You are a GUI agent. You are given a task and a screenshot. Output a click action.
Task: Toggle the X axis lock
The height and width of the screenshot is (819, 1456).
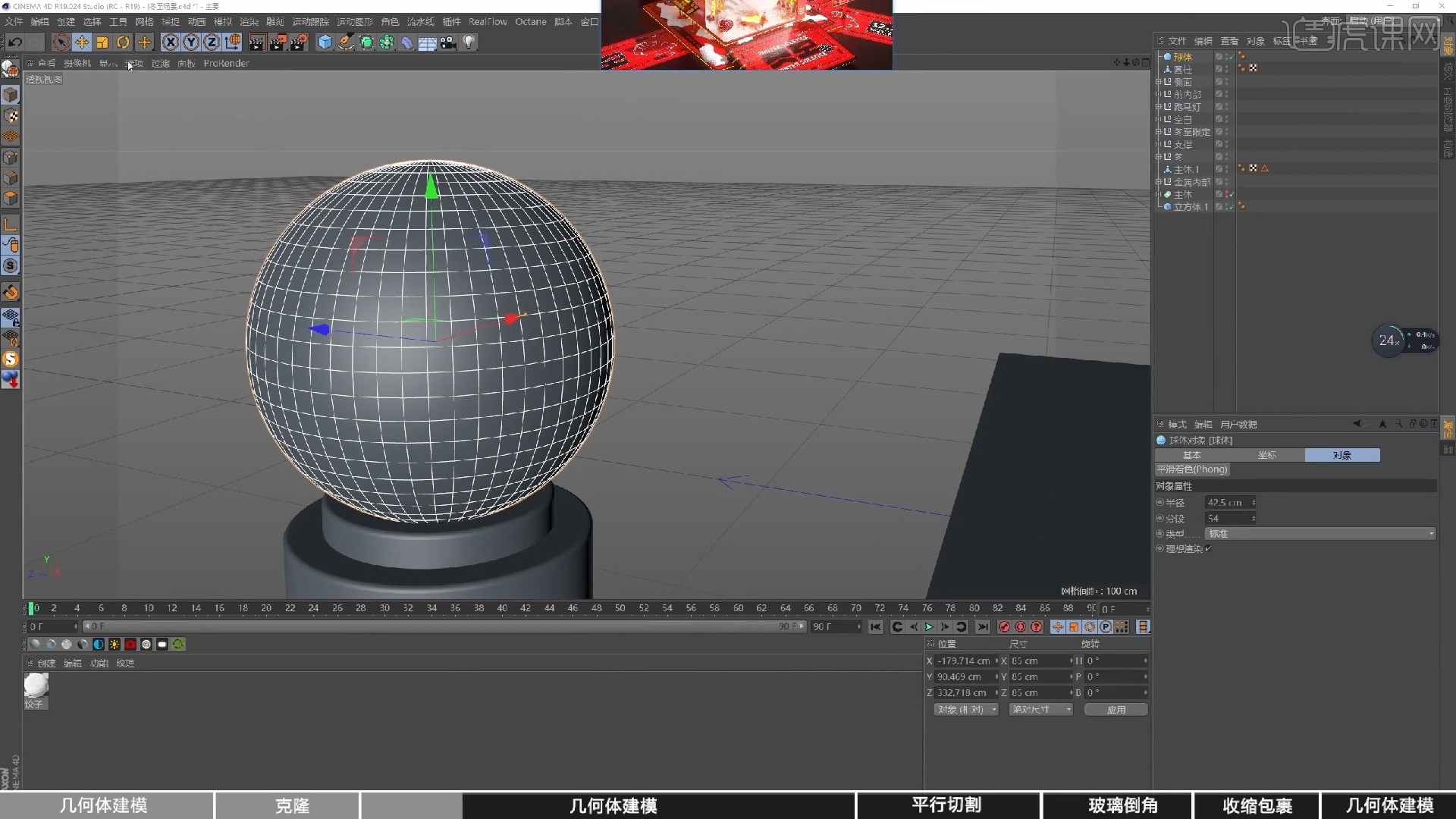pos(171,42)
